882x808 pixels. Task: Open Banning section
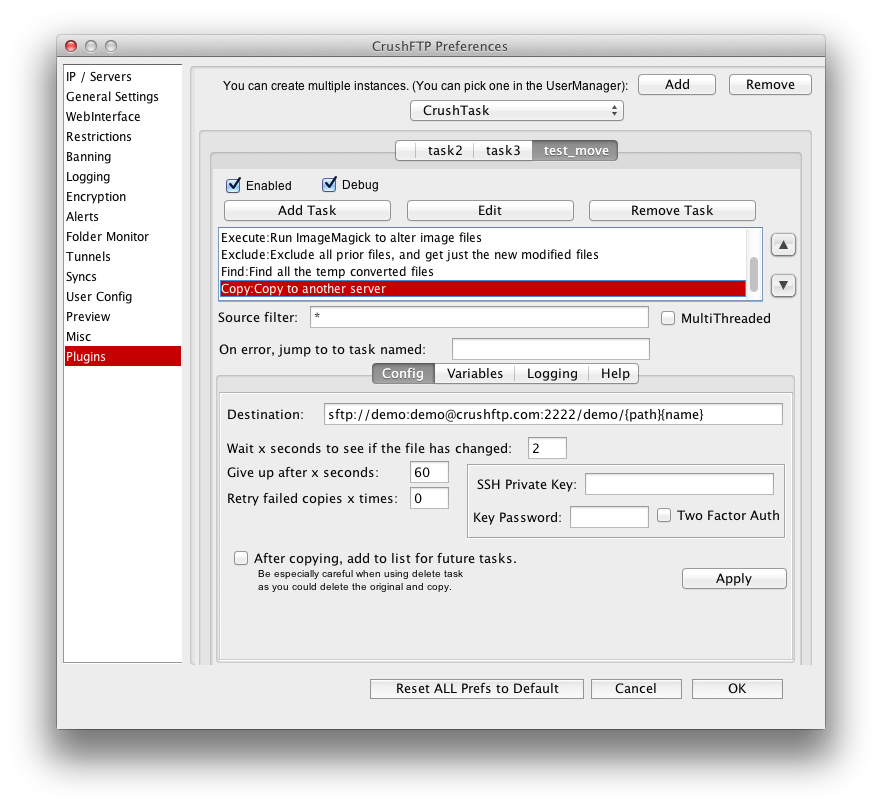click(123, 156)
